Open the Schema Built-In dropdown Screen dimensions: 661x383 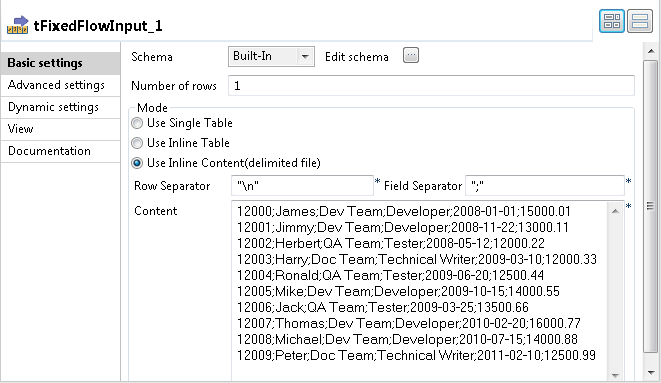(x=271, y=56)
